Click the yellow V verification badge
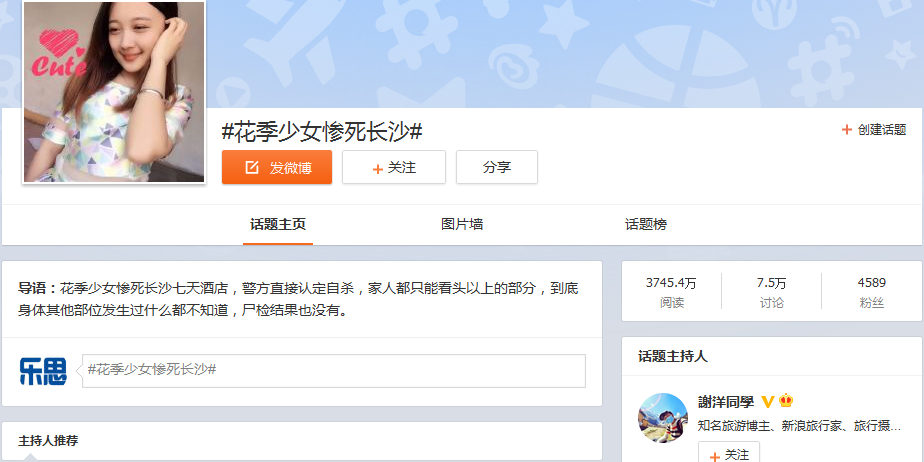This screenshot has width=924, height=462. click(x=768, y=402)
